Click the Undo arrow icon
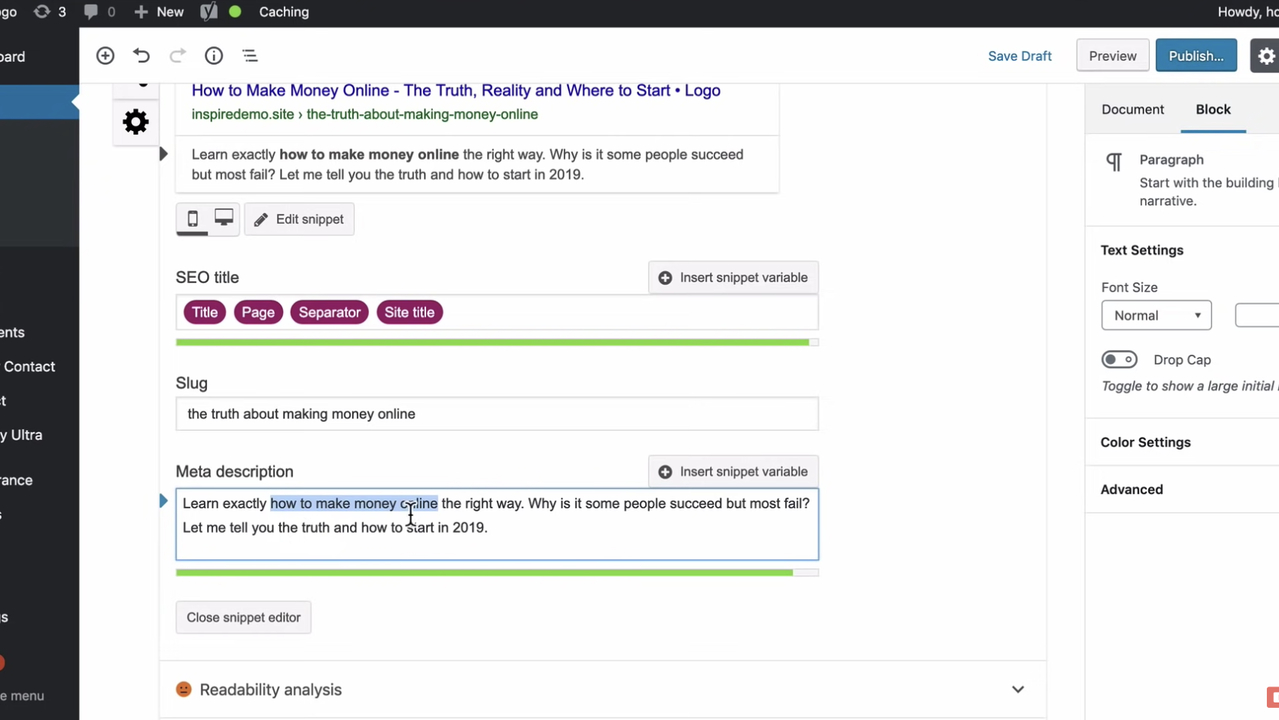This screenshot has height=720, width=1279. tap(141, 56)
